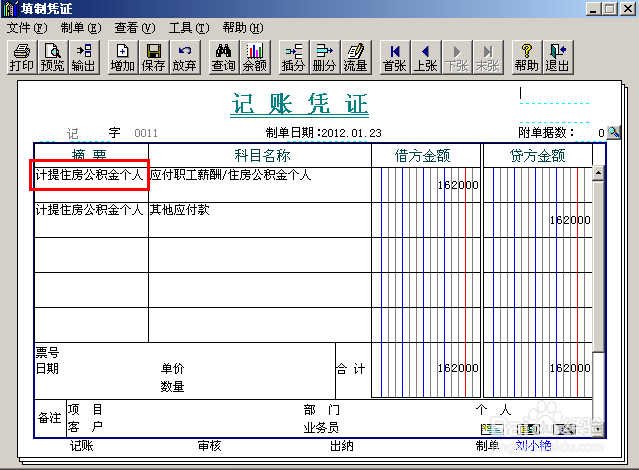Image resolution: width=639 pixels, height=470 pixels.
Task: Select first row summary 计提住房公积金个人
Action: tap(89, 175)
